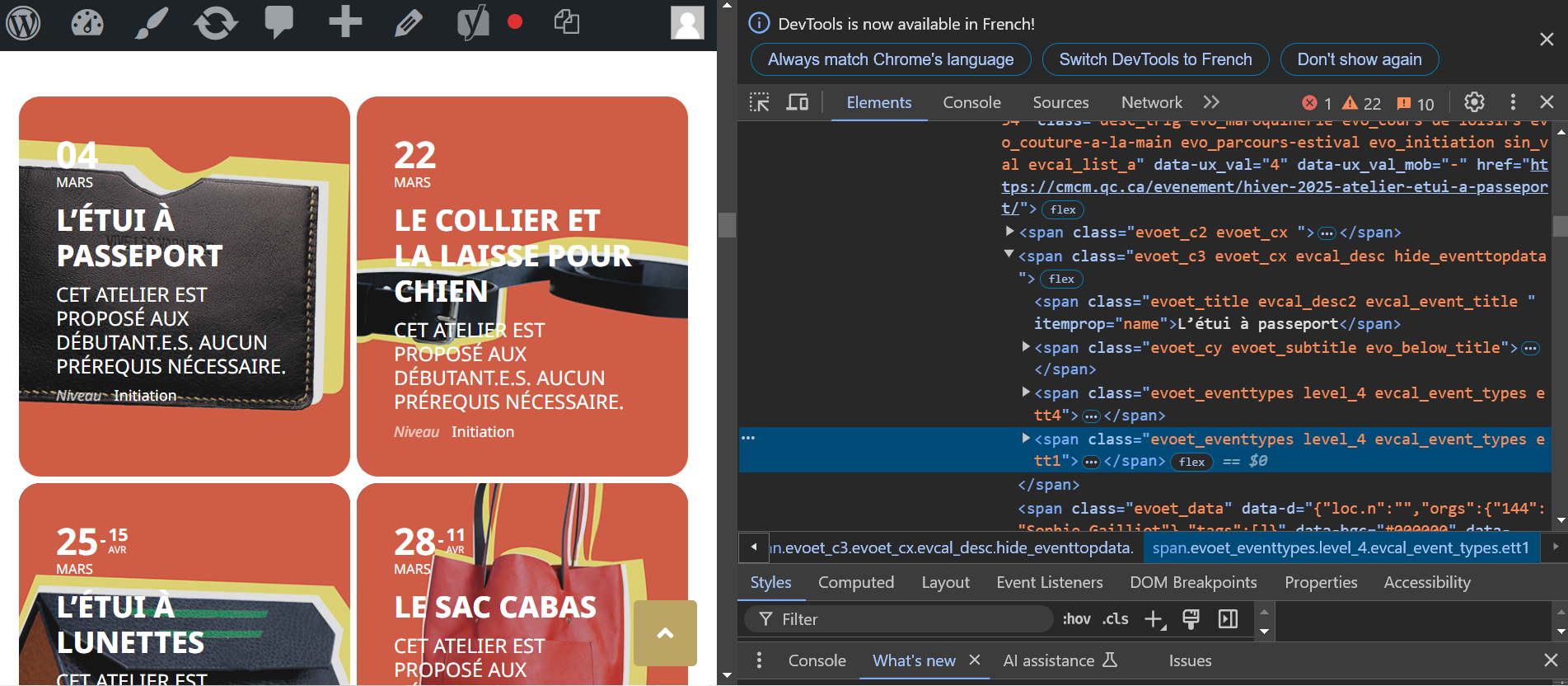Screen dimensions: 1568x686
Task: Click breadcrumb span.evoet_eventtypes ett1
Action: pyautogui.click(x=1341, y=547)
